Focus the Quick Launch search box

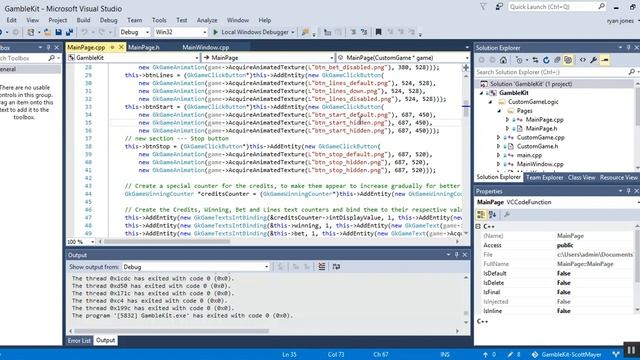(x=557, y=7)
